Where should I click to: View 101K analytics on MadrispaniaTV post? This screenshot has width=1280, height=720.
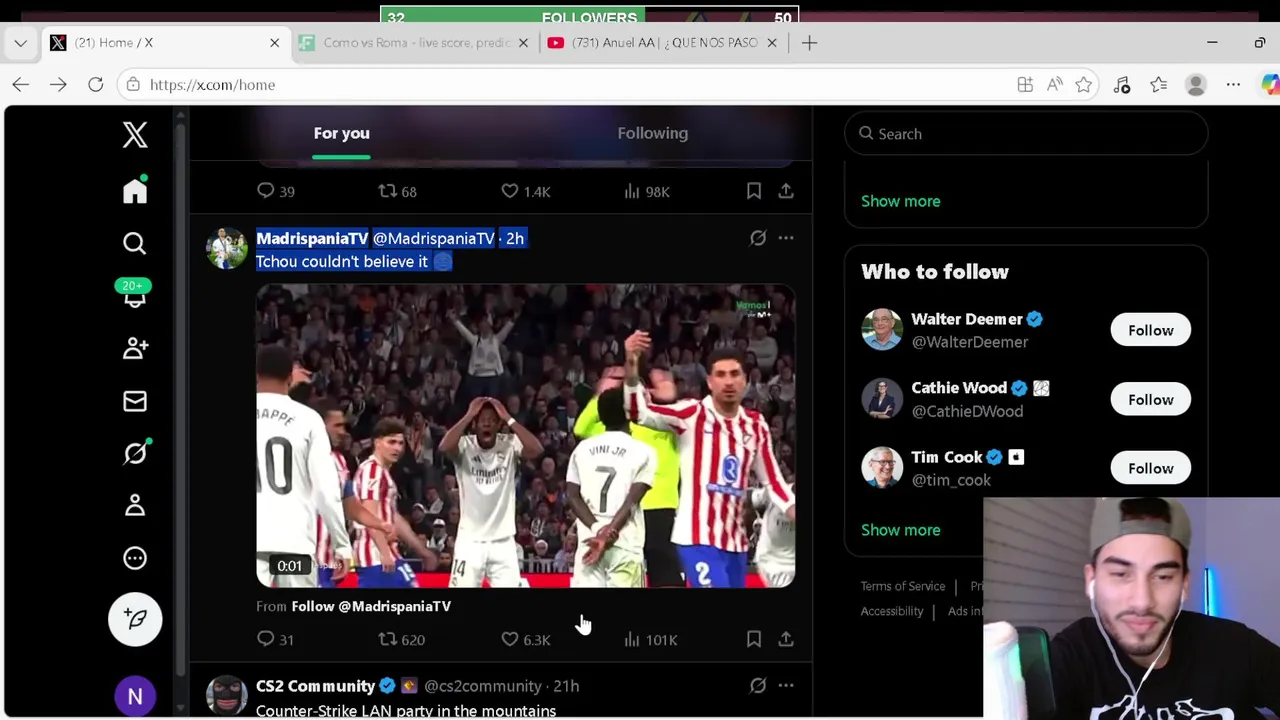pyautogui.click(x=650, y=639)
